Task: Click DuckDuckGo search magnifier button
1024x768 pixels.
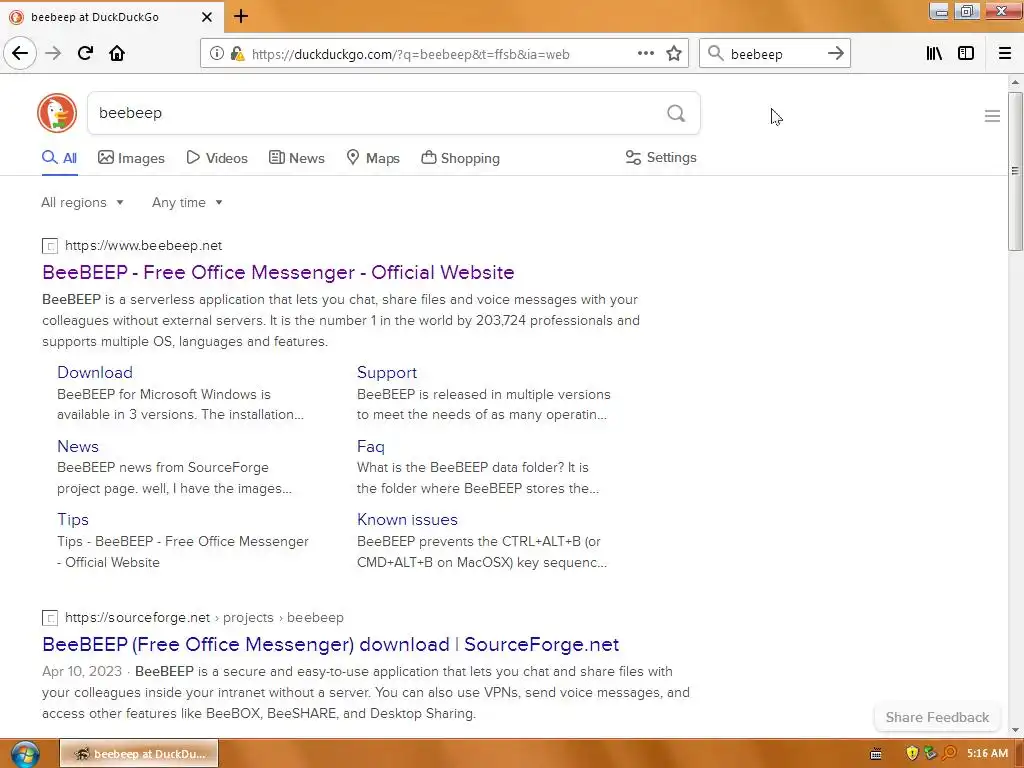Action: (676, 114)
